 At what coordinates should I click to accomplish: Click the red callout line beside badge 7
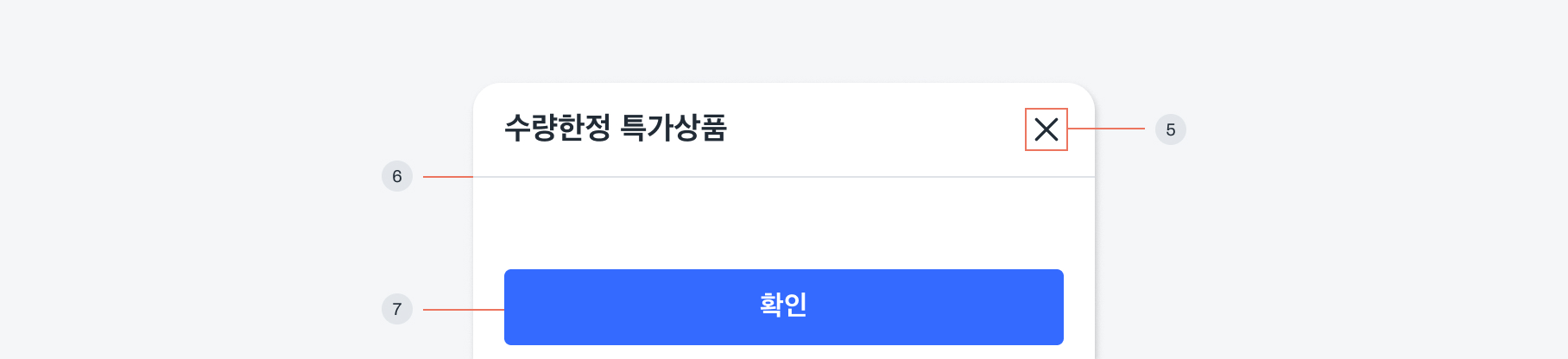click(x=463, y=309)
